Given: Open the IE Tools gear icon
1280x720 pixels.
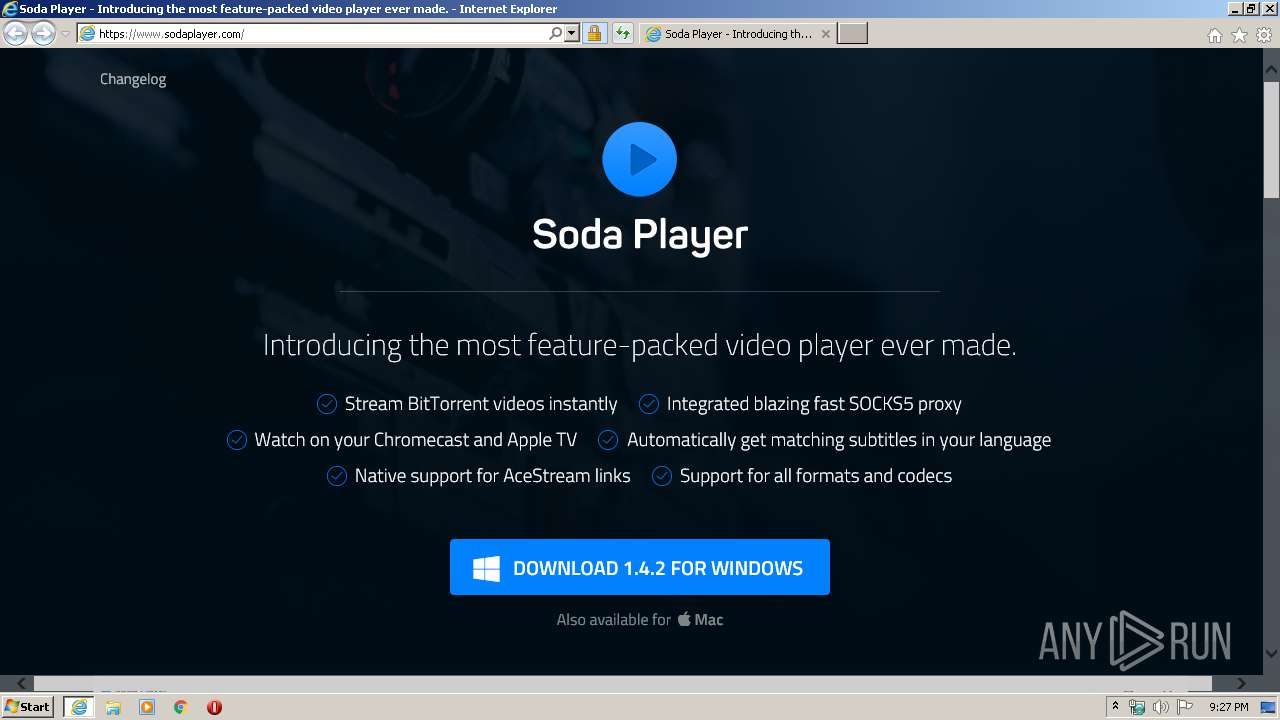Looking at the screenshot, I should (x=1264, y=35).
